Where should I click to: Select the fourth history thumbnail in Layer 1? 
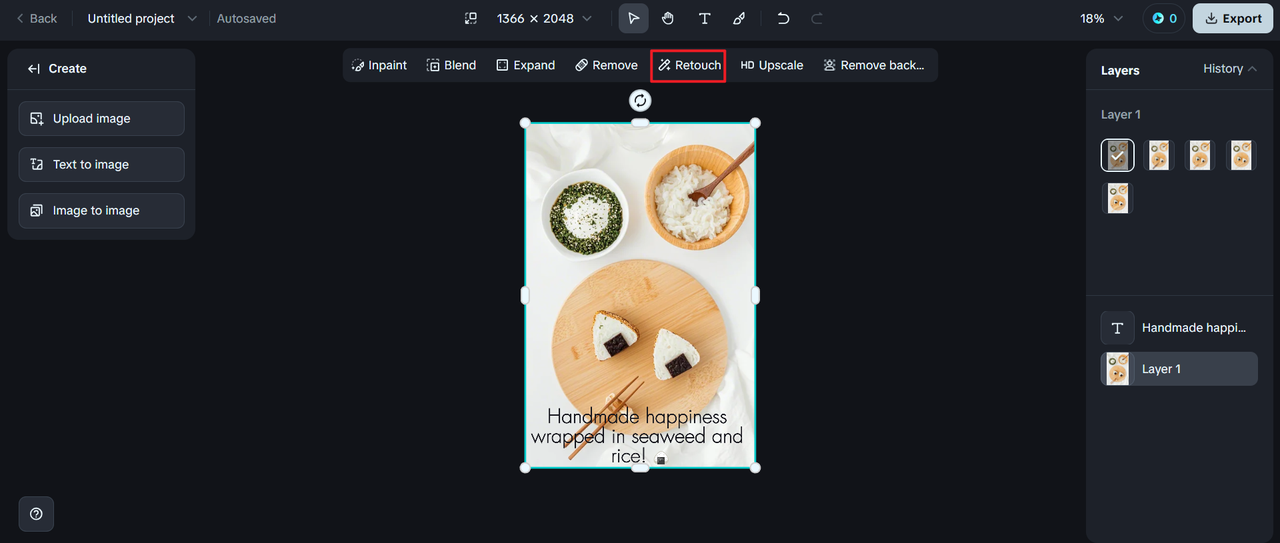[x=1240, y=155]
